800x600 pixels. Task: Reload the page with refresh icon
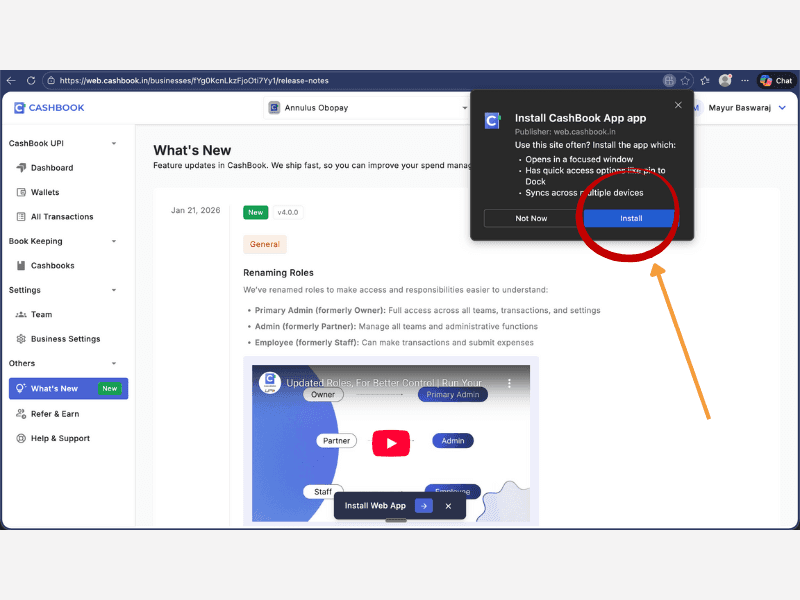click(31, 81)
